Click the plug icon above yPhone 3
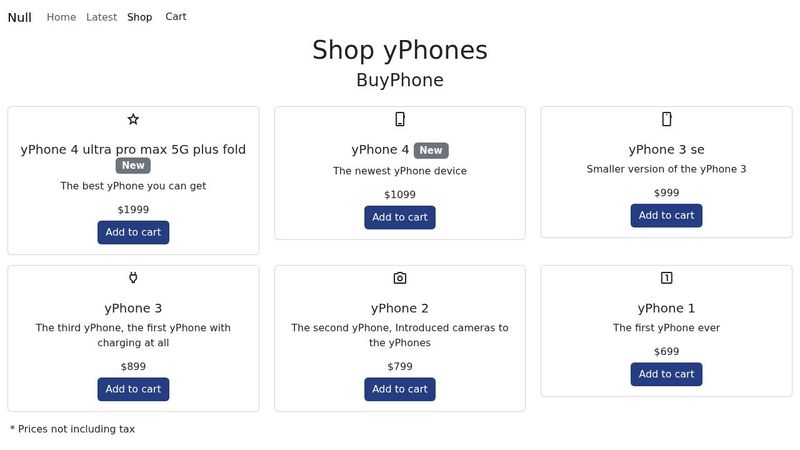Screen dimensions: 800x450 (133, 278)
